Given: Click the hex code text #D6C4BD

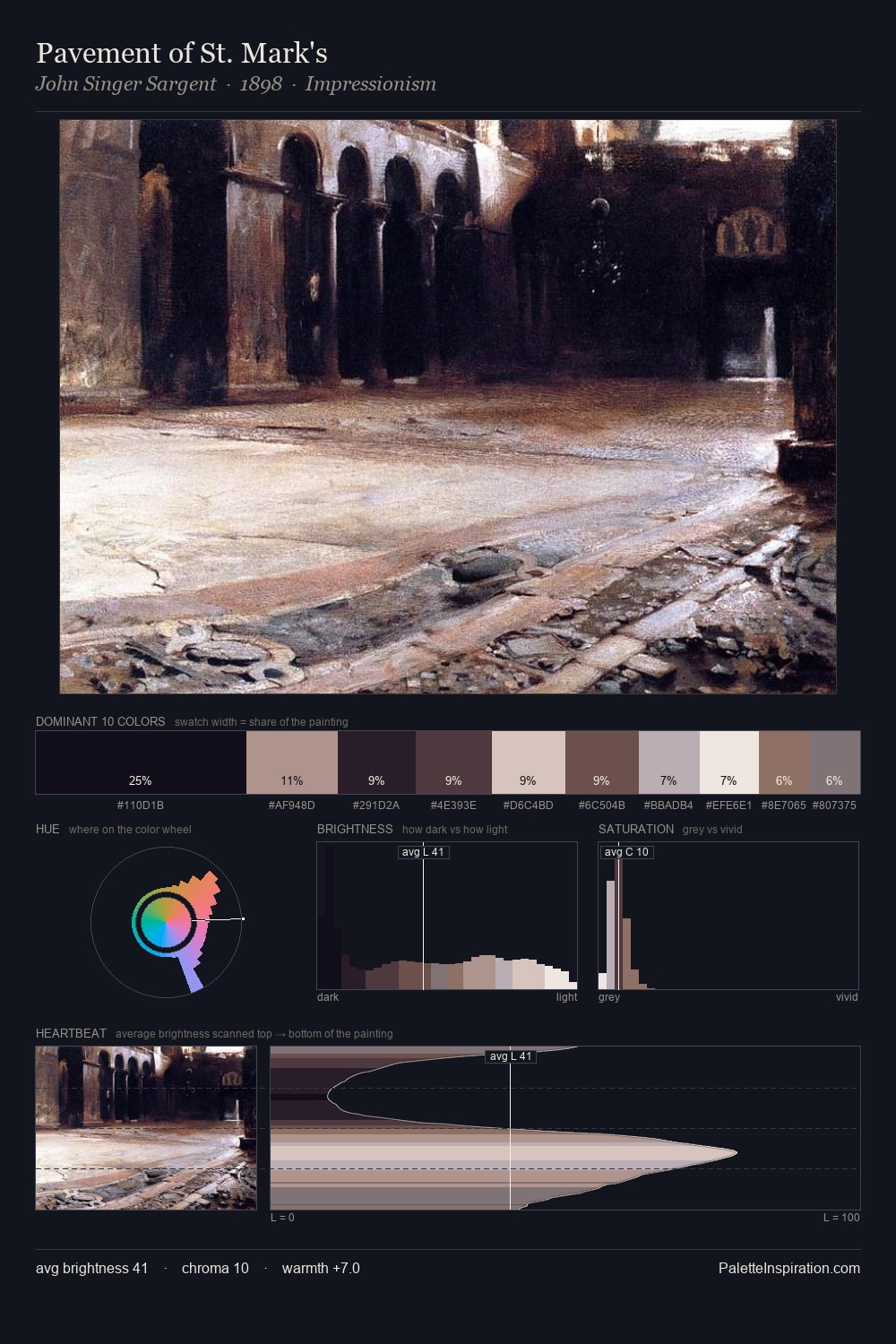Looking at the screenshot, I should (x=529, y=806).
